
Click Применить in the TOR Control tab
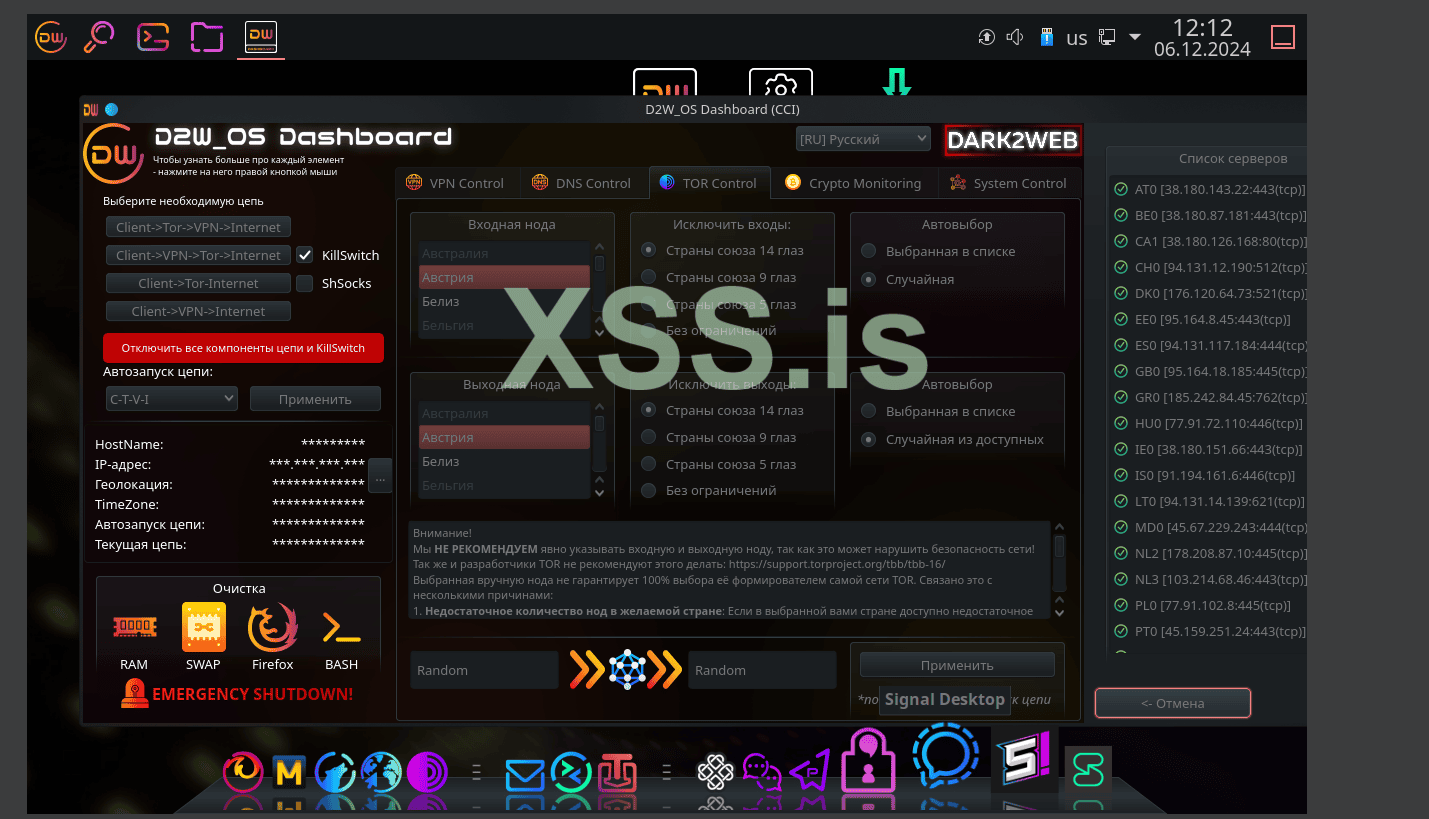click(957, 665)
